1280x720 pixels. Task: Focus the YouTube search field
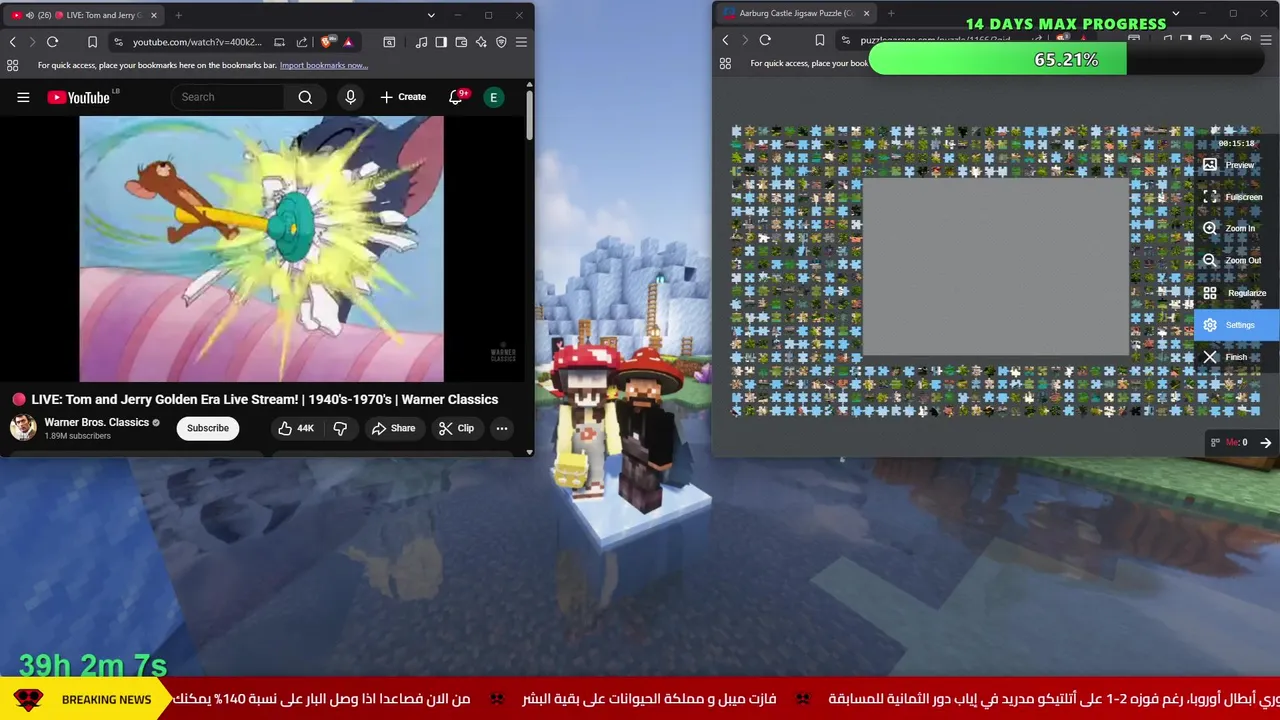pos(230,97)
